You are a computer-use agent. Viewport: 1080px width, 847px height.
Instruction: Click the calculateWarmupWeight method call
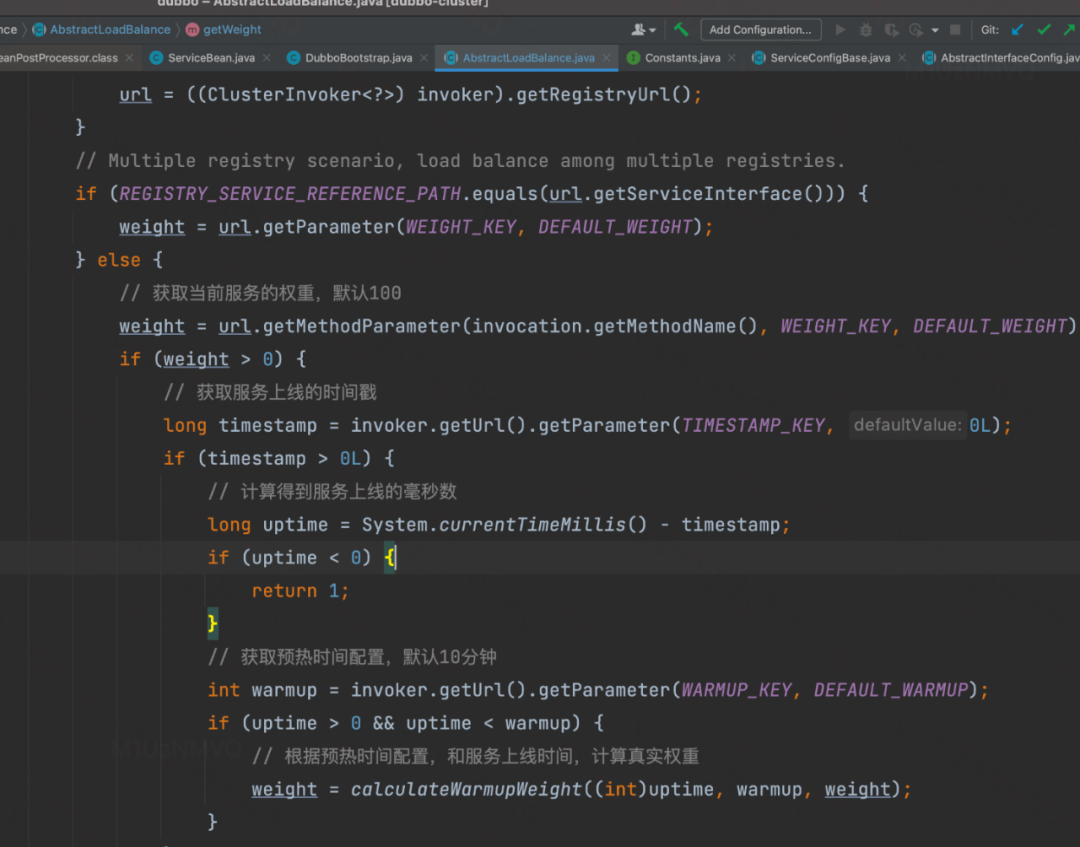coord(466,789)
